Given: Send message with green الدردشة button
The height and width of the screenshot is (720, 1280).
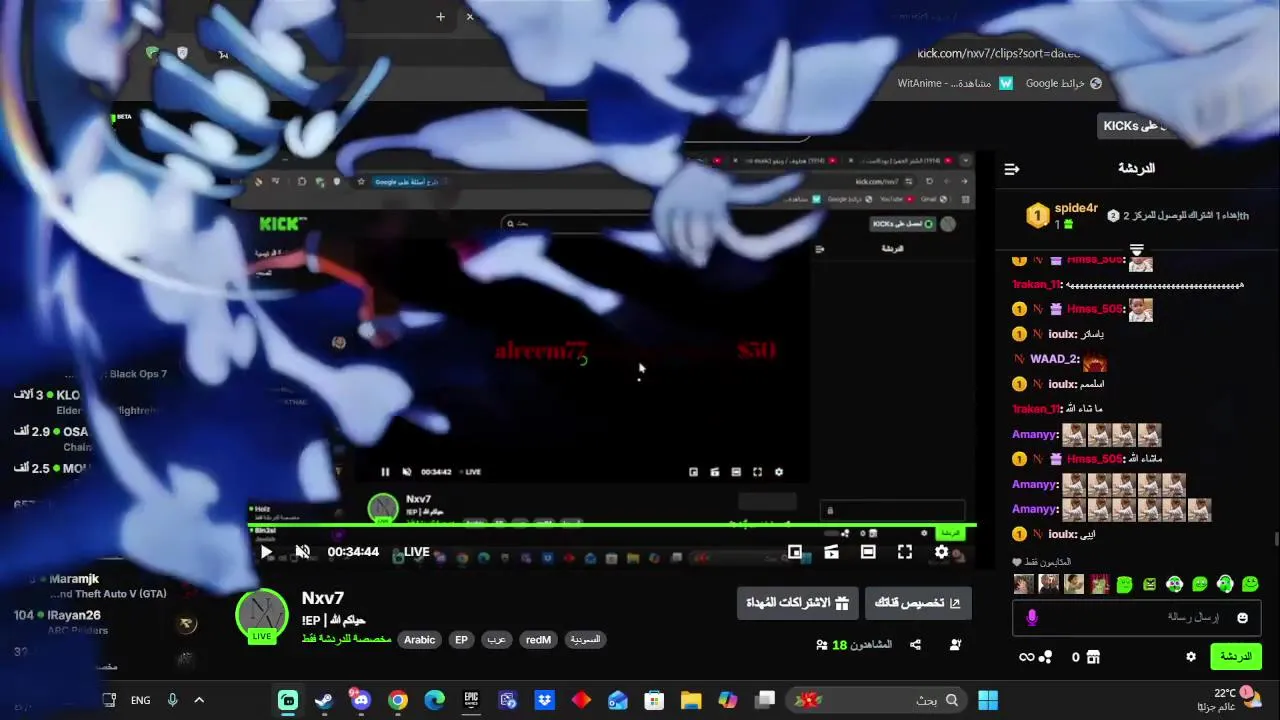Looking at the screenshot, I should [x=1235, y=657].
